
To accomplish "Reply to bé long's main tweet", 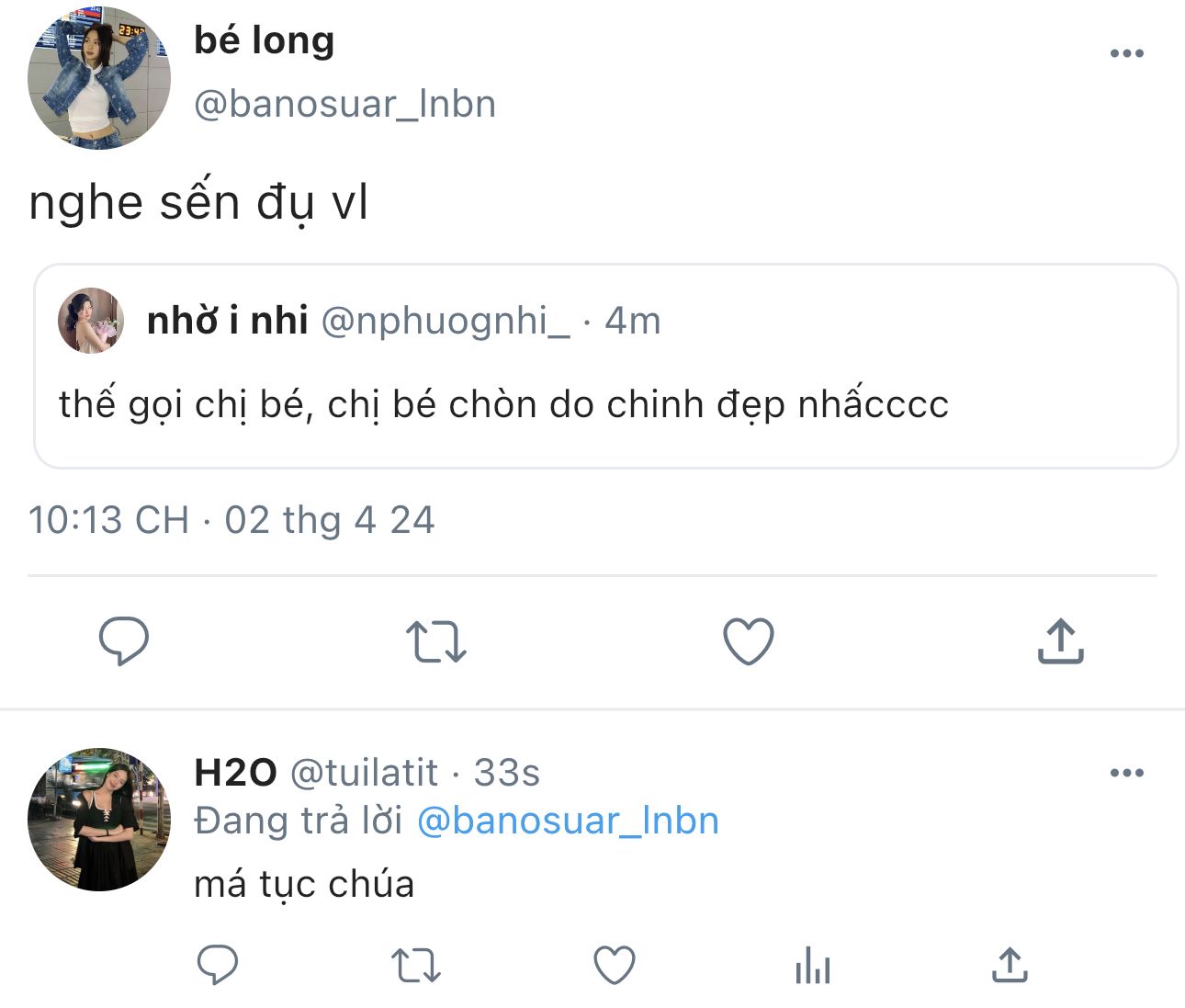I will pos(124,640).
